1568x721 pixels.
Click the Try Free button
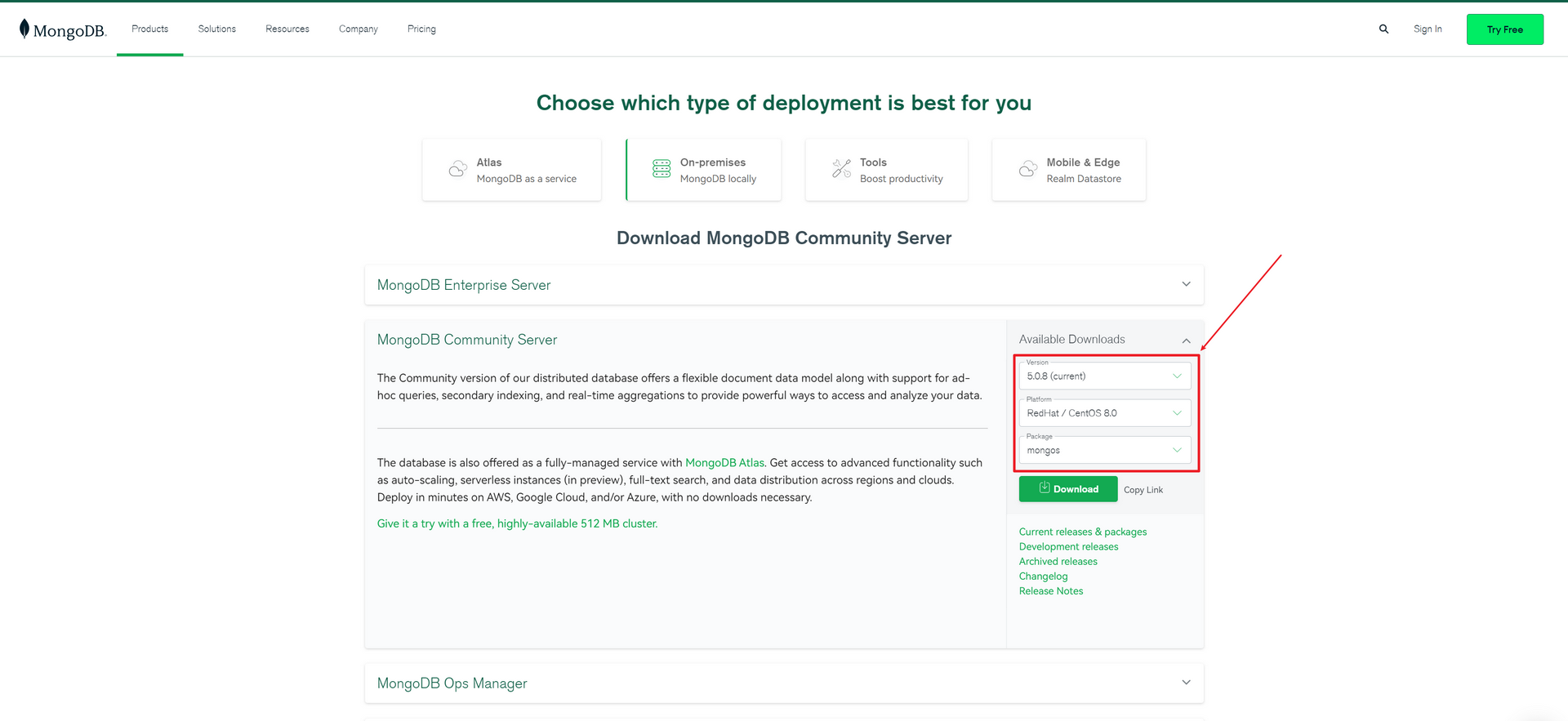pos(1504,29)
